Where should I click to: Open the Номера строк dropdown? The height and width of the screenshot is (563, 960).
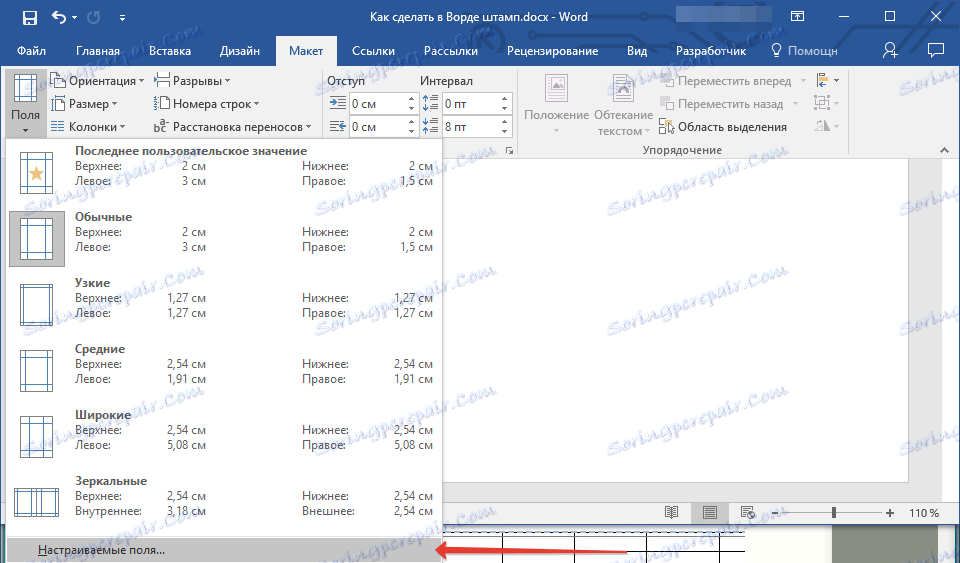206,104
